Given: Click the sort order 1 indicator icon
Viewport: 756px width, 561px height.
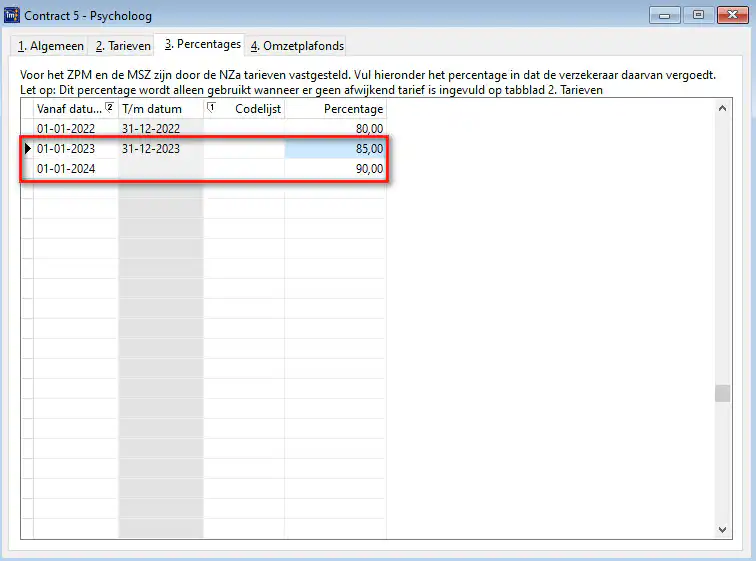Looking at the screenshot, I should click(x=211, y=108).
